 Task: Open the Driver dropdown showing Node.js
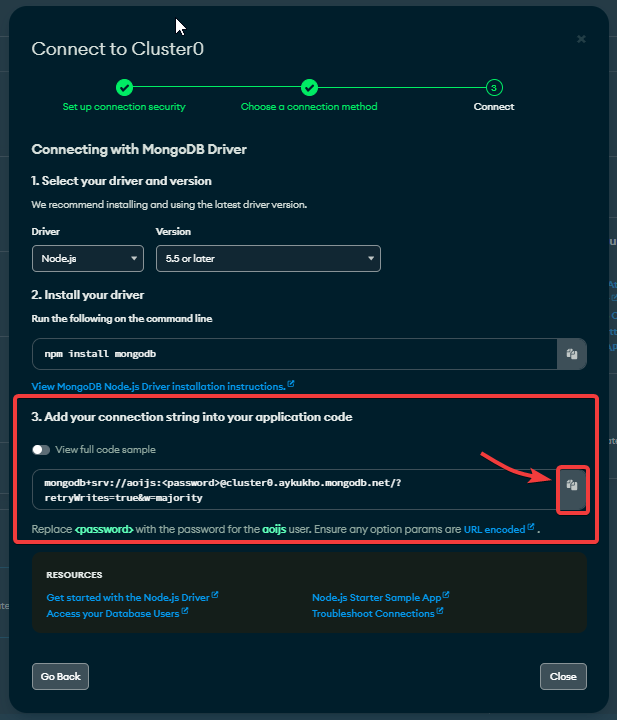pyautogui.click(x=88, y=259)
